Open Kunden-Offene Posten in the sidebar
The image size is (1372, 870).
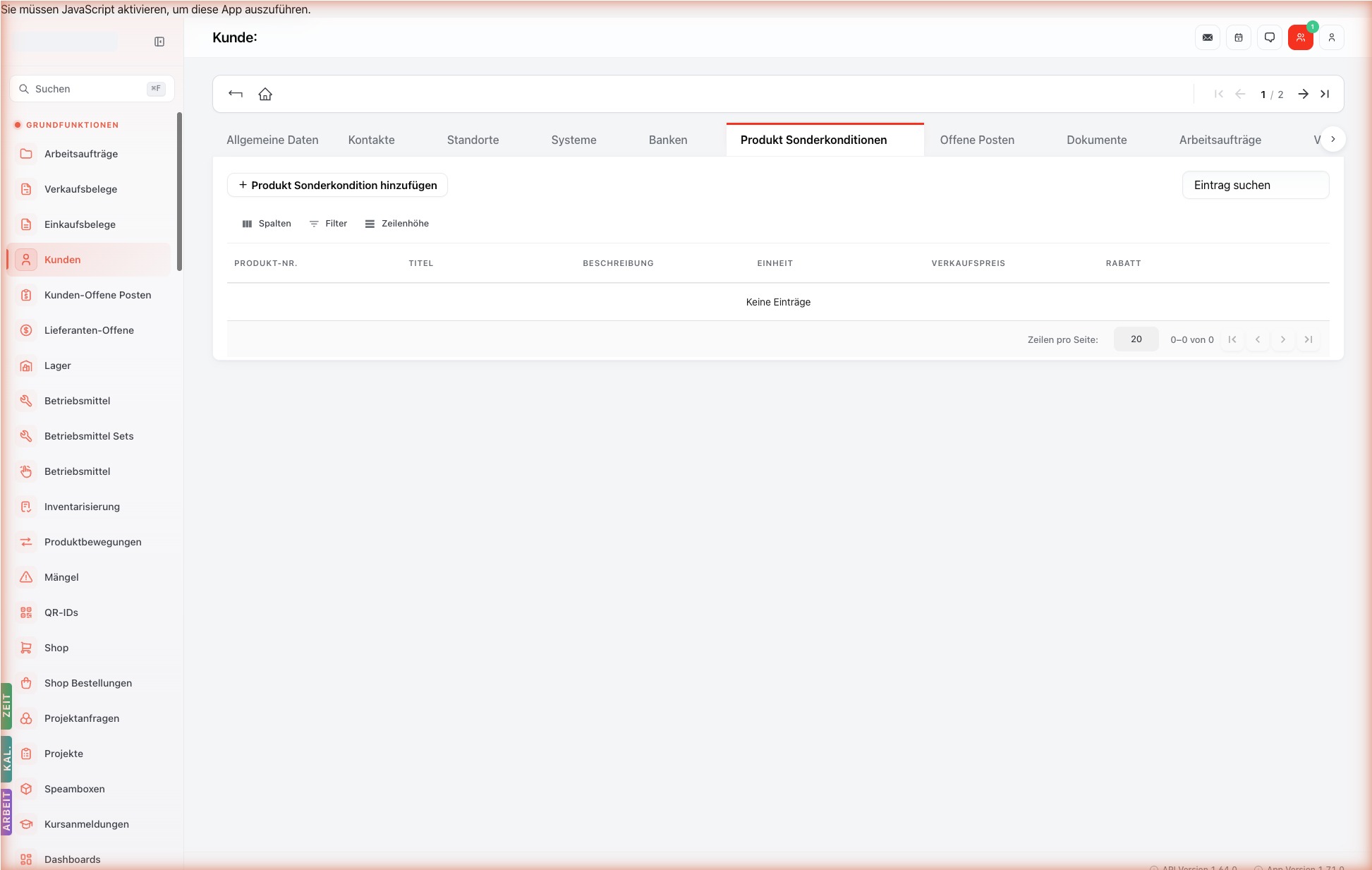click(x=89, y=295)
